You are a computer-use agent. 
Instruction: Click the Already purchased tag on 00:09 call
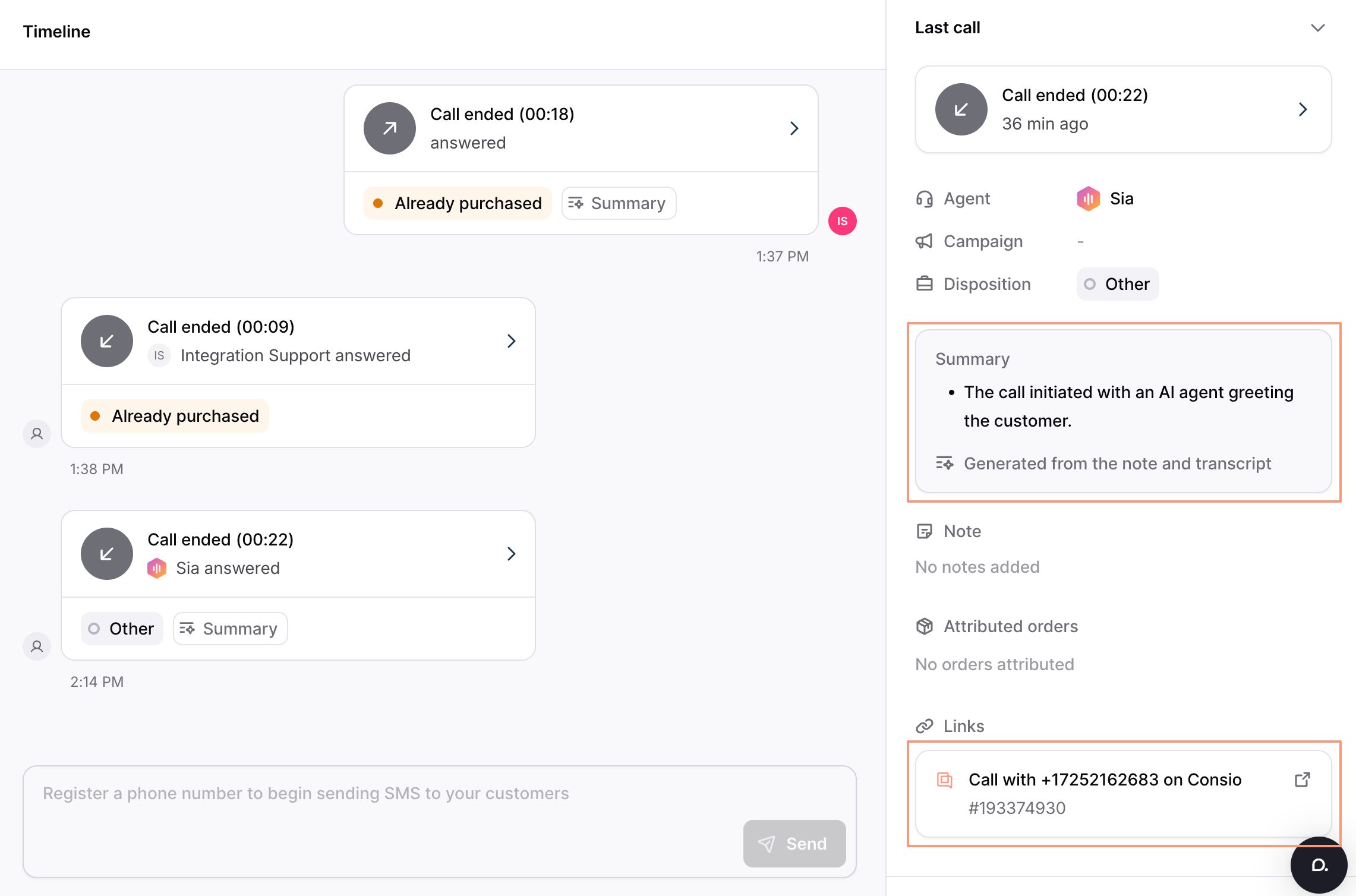175,416
